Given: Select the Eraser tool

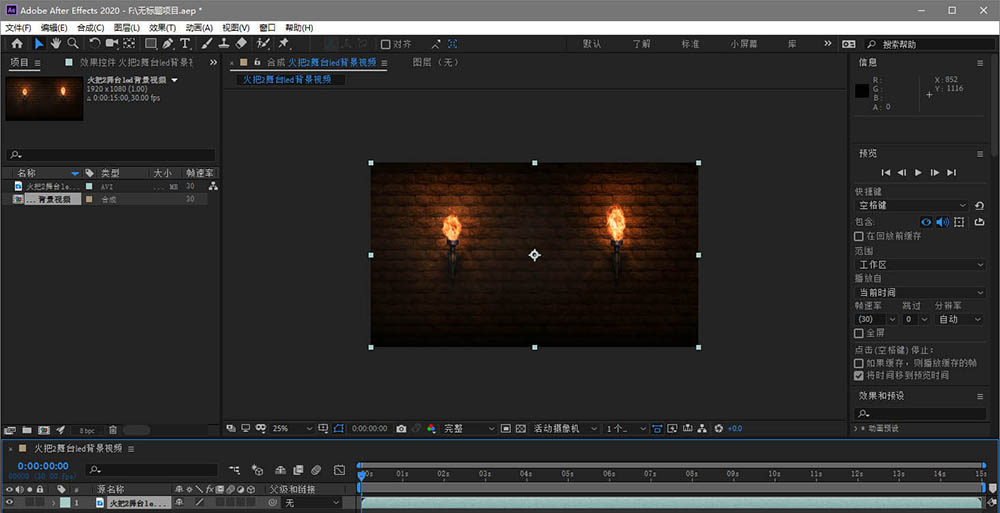Looking at the screenshot, I should pos(241,44).
